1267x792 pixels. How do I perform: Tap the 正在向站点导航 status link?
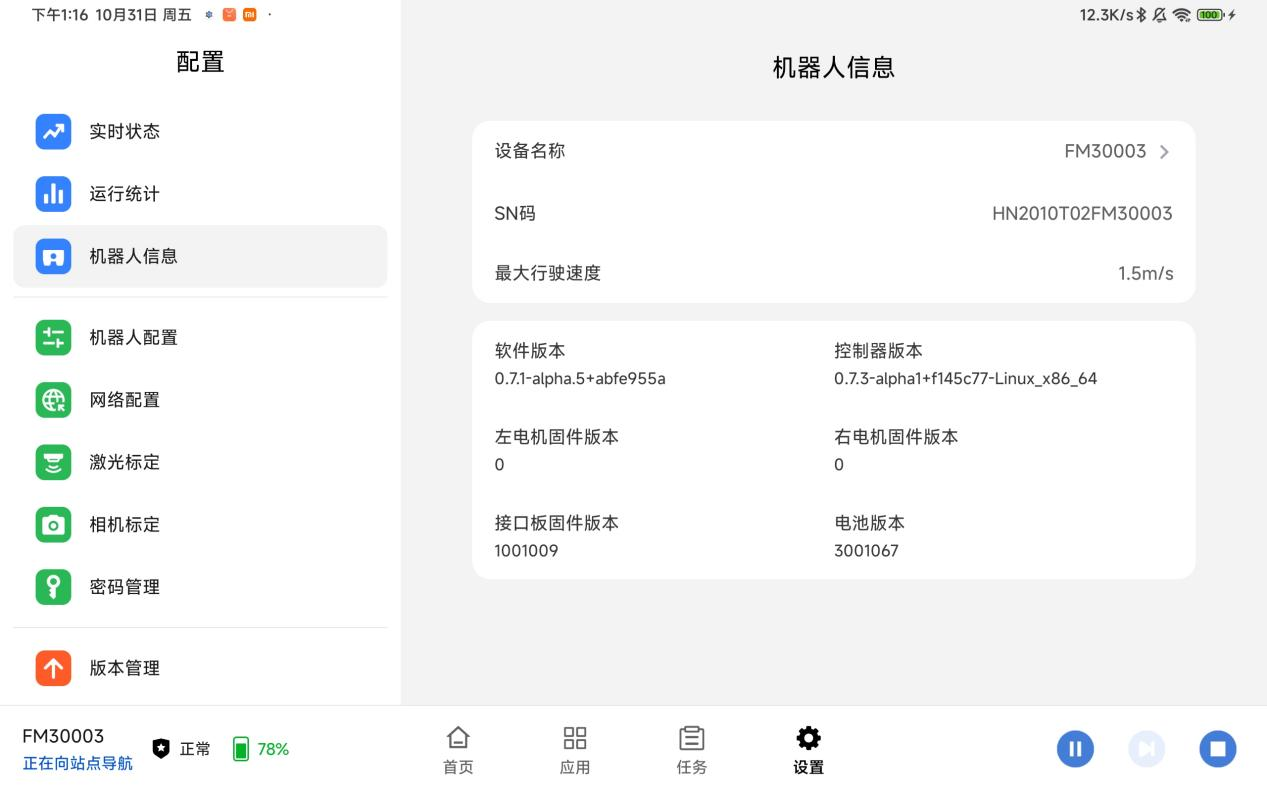(x=77, y=763)
